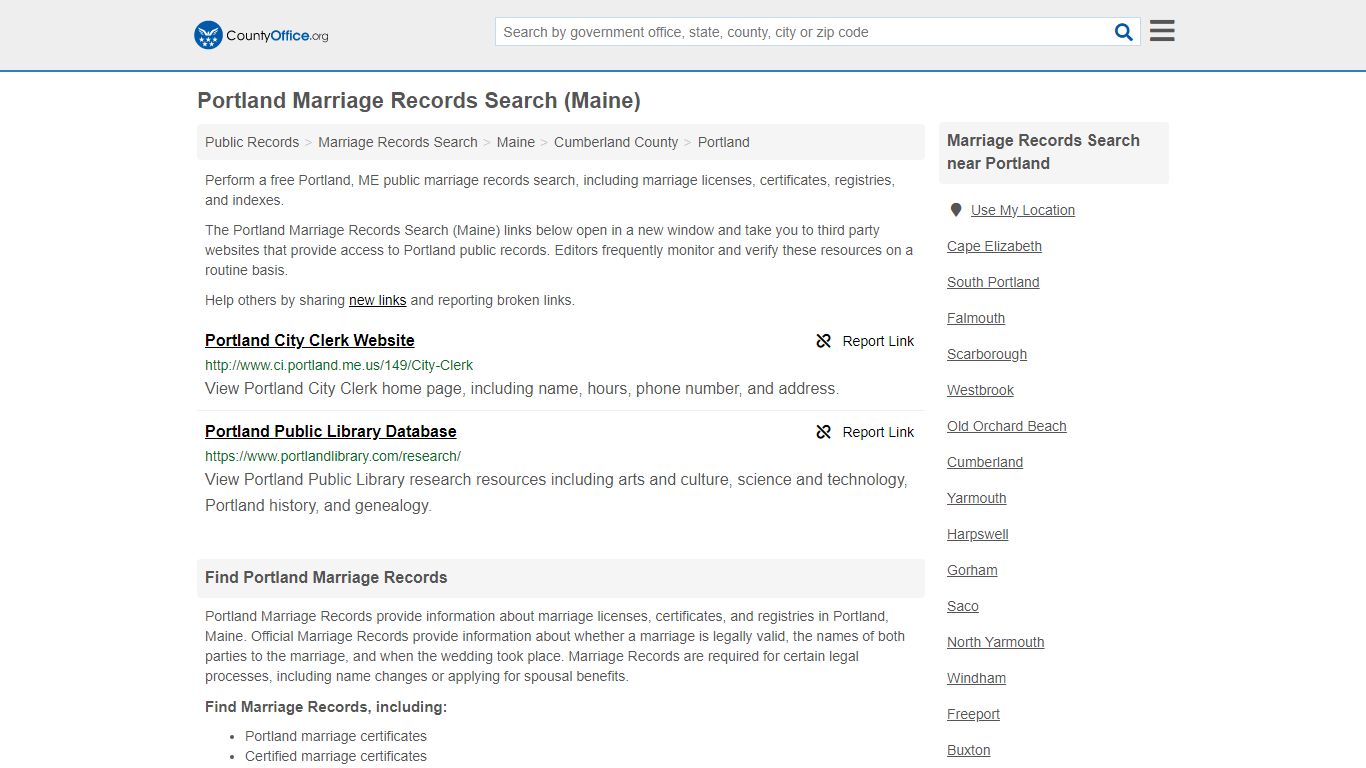Open Yarmouth nearby link
The height and width of the screenshot is (768, 1366).
click(977, 498)
